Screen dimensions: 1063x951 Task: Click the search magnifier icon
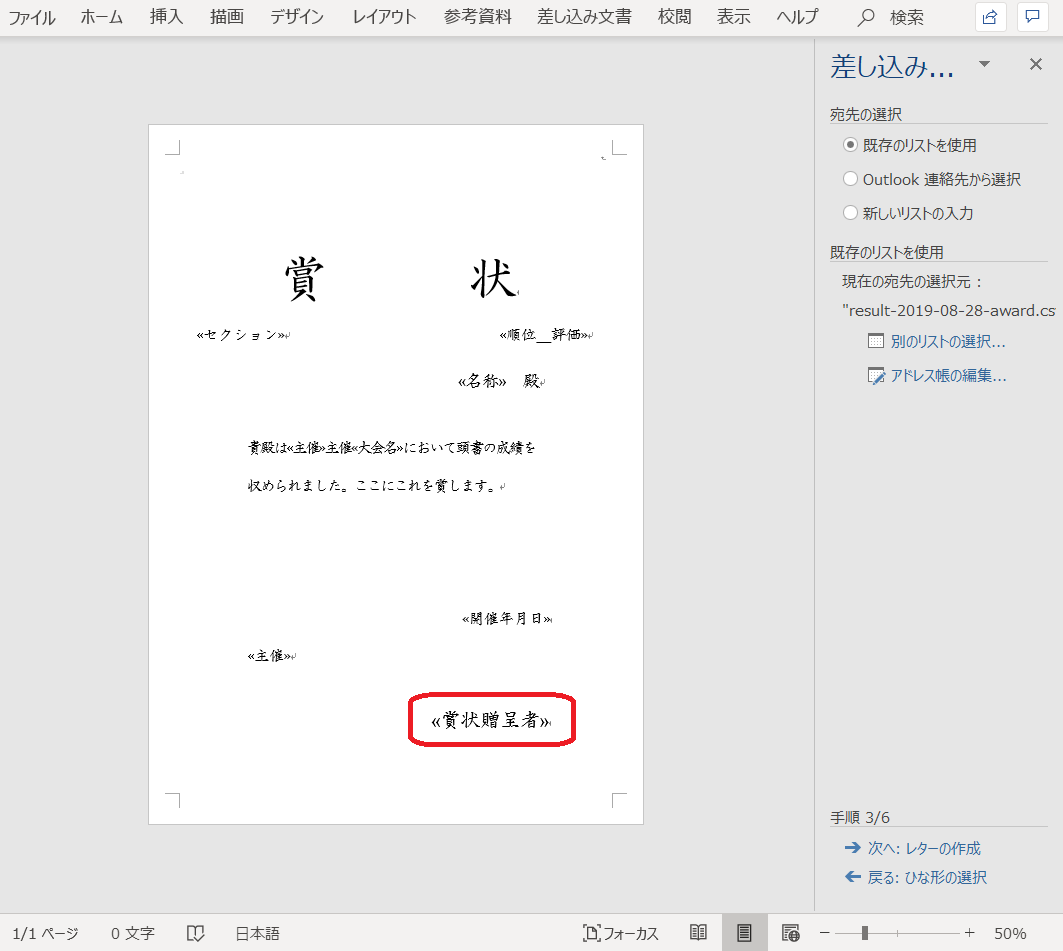point(867,17)
